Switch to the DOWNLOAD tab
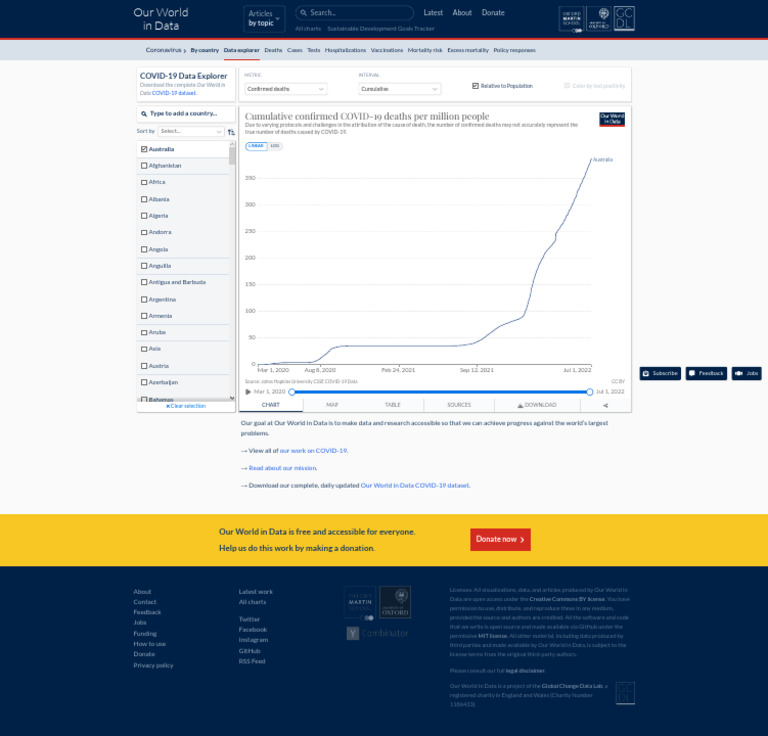Image resolution: width=768 pixels, height=736 pixels. [537, 405]
